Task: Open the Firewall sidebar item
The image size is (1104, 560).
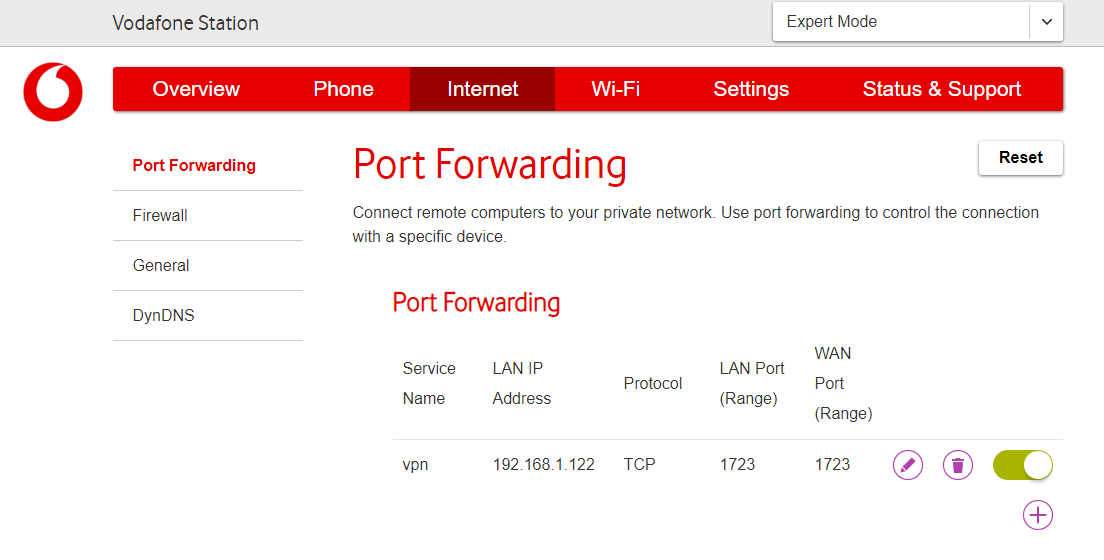Action: click(x=160, y=216)
